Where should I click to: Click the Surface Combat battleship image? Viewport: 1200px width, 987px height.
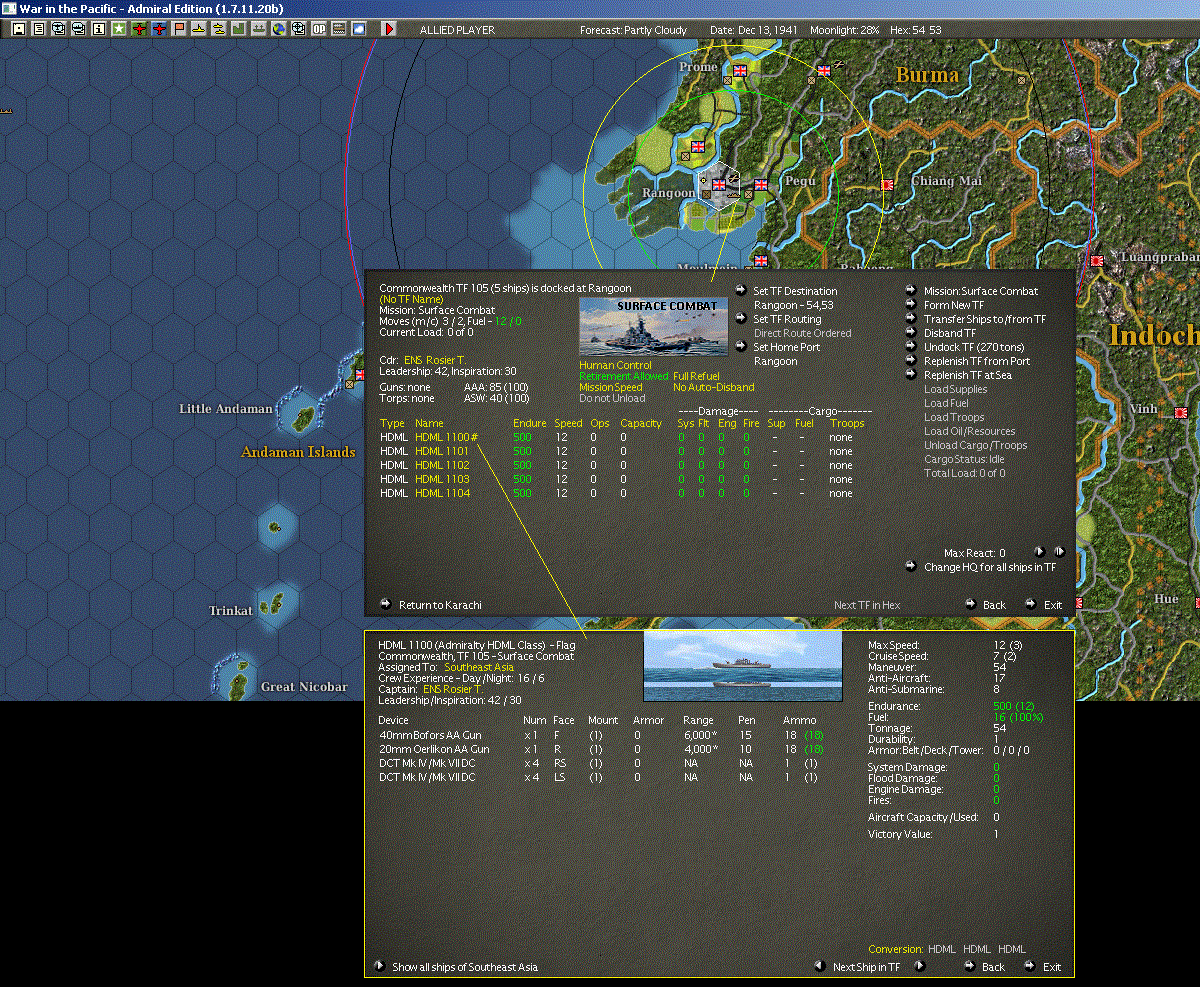654,326
